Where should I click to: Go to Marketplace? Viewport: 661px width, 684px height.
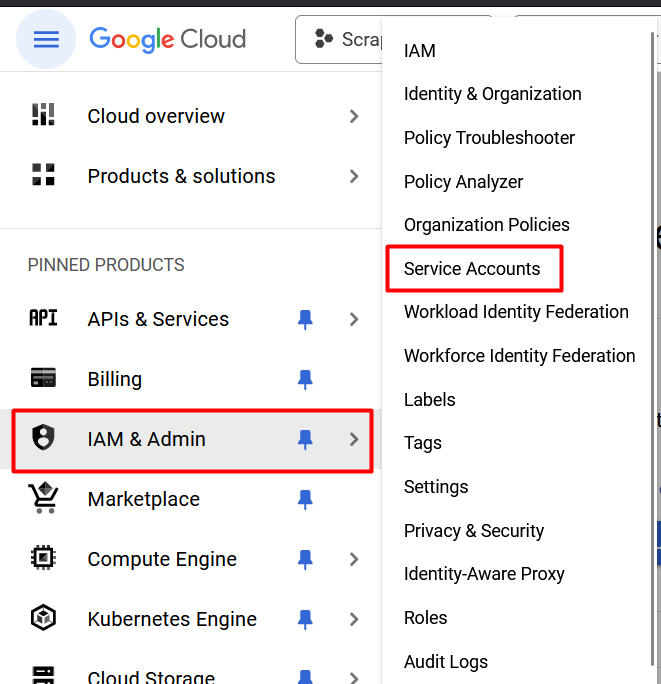(x=144, y=499)
